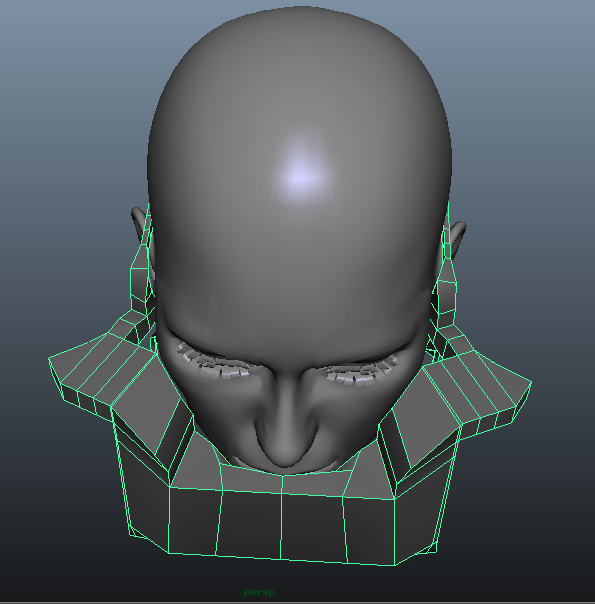
Task: Select the collar front face right of center edge
Action: pos(313,528)
